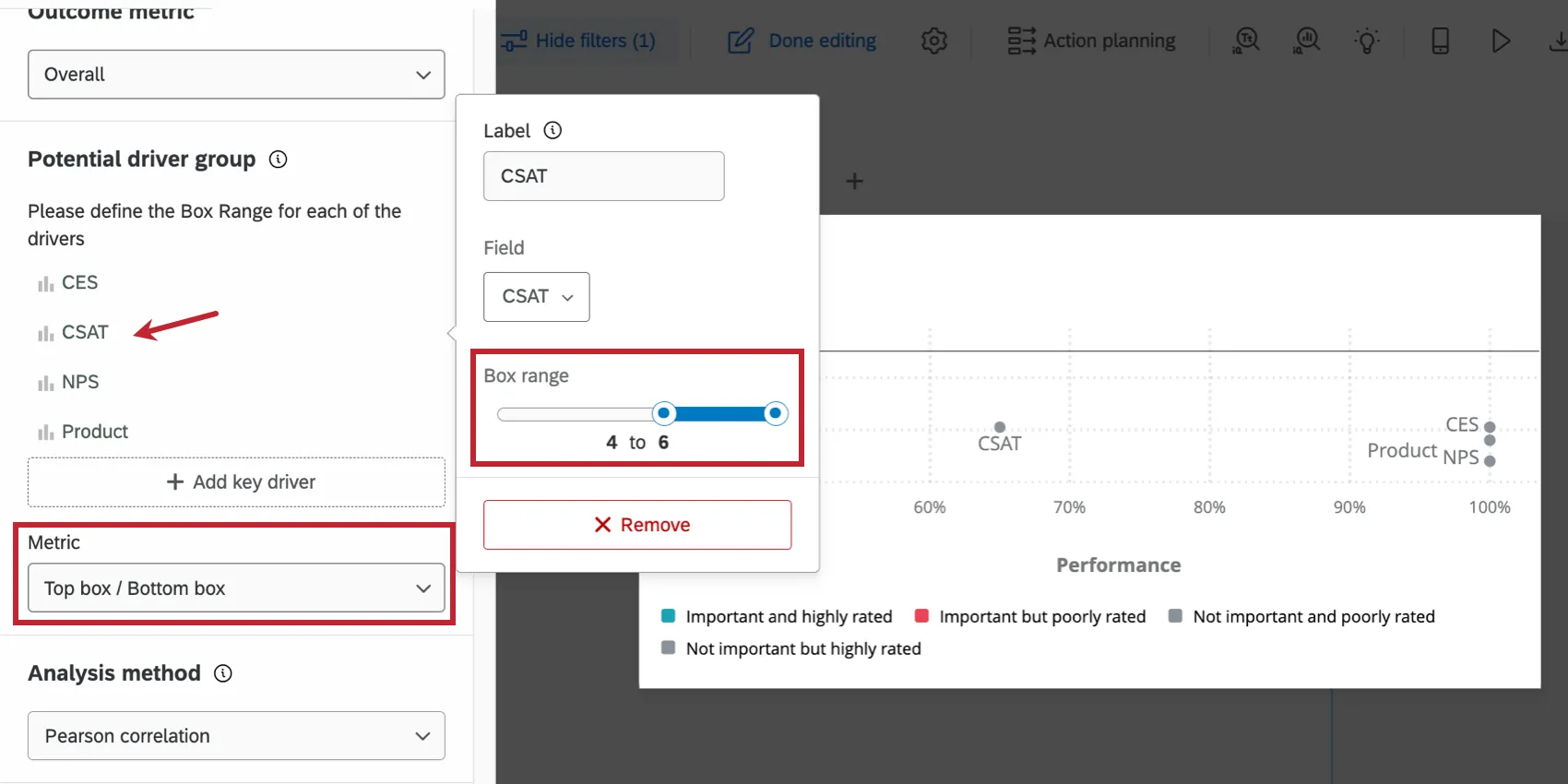Click Hide filters (1) toggle
The image size is (1568, 784).
point(578,41)
